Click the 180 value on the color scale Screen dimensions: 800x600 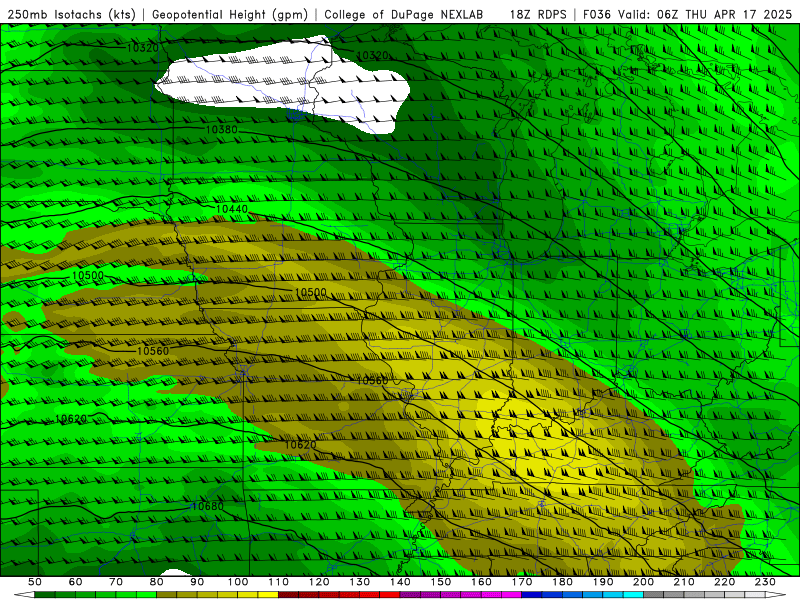click(563, 582)
